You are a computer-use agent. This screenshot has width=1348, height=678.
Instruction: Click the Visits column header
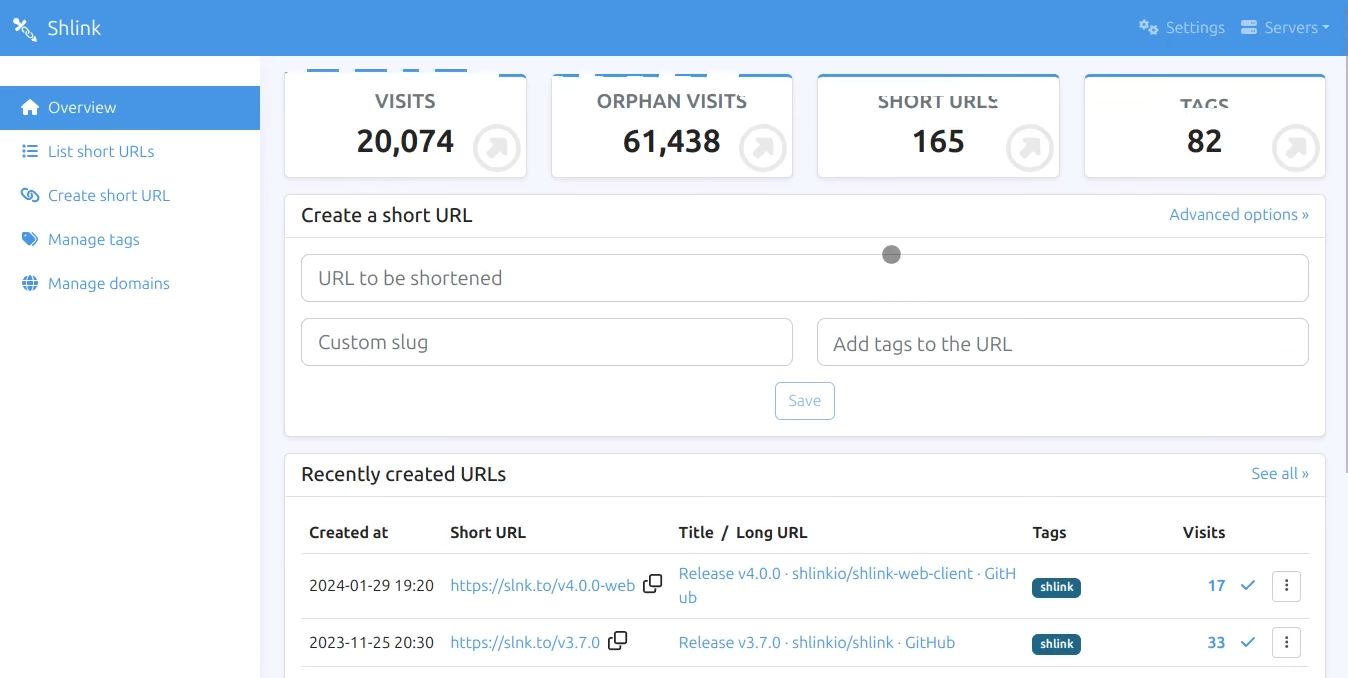(x=1204, y=533)
